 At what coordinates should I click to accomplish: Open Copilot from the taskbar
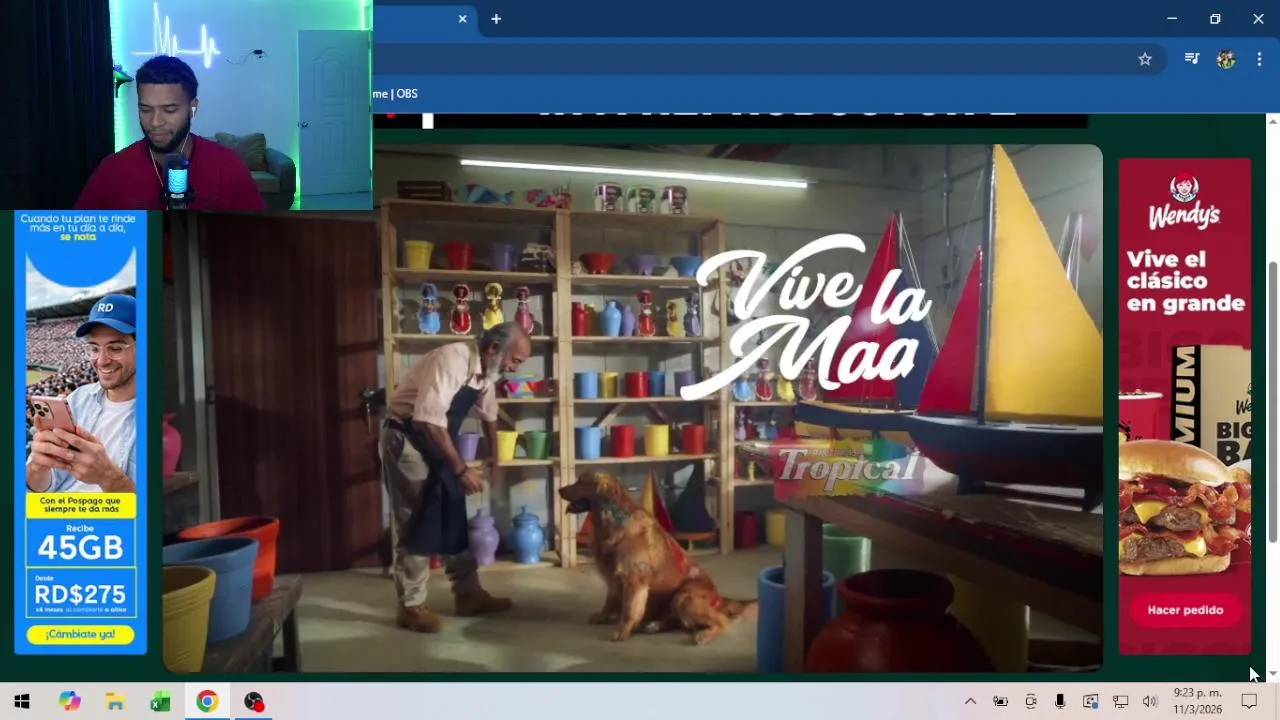[x=69, y=702]
